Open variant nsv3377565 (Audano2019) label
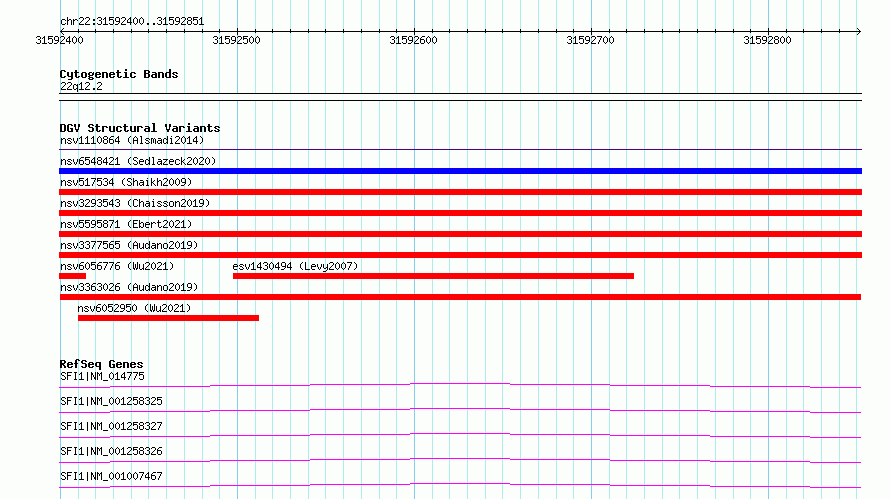The image size is (890, 499). click(x=129, y=245)
